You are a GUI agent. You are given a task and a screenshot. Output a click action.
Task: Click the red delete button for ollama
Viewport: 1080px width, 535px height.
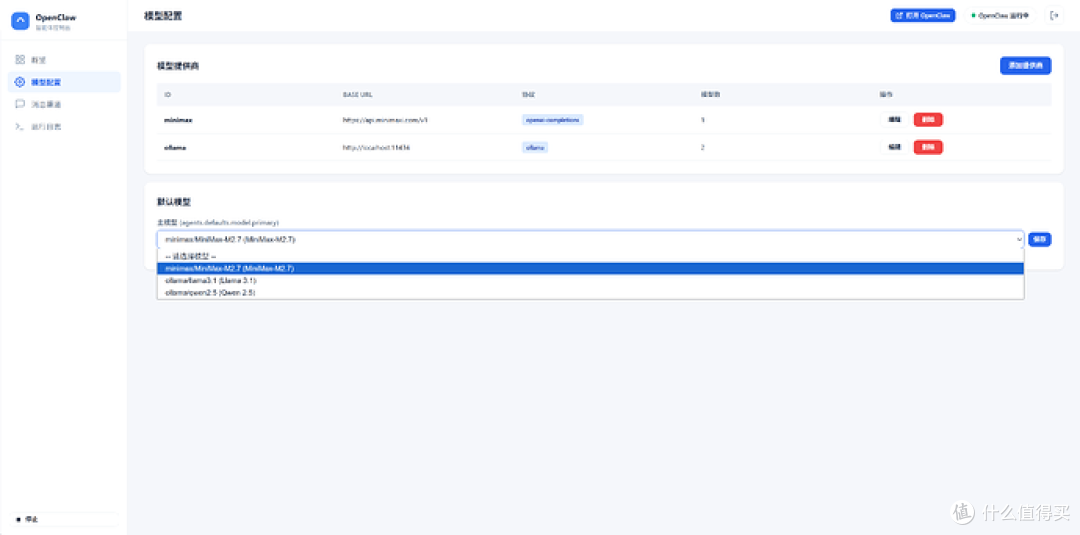click(x=928, y=147)
